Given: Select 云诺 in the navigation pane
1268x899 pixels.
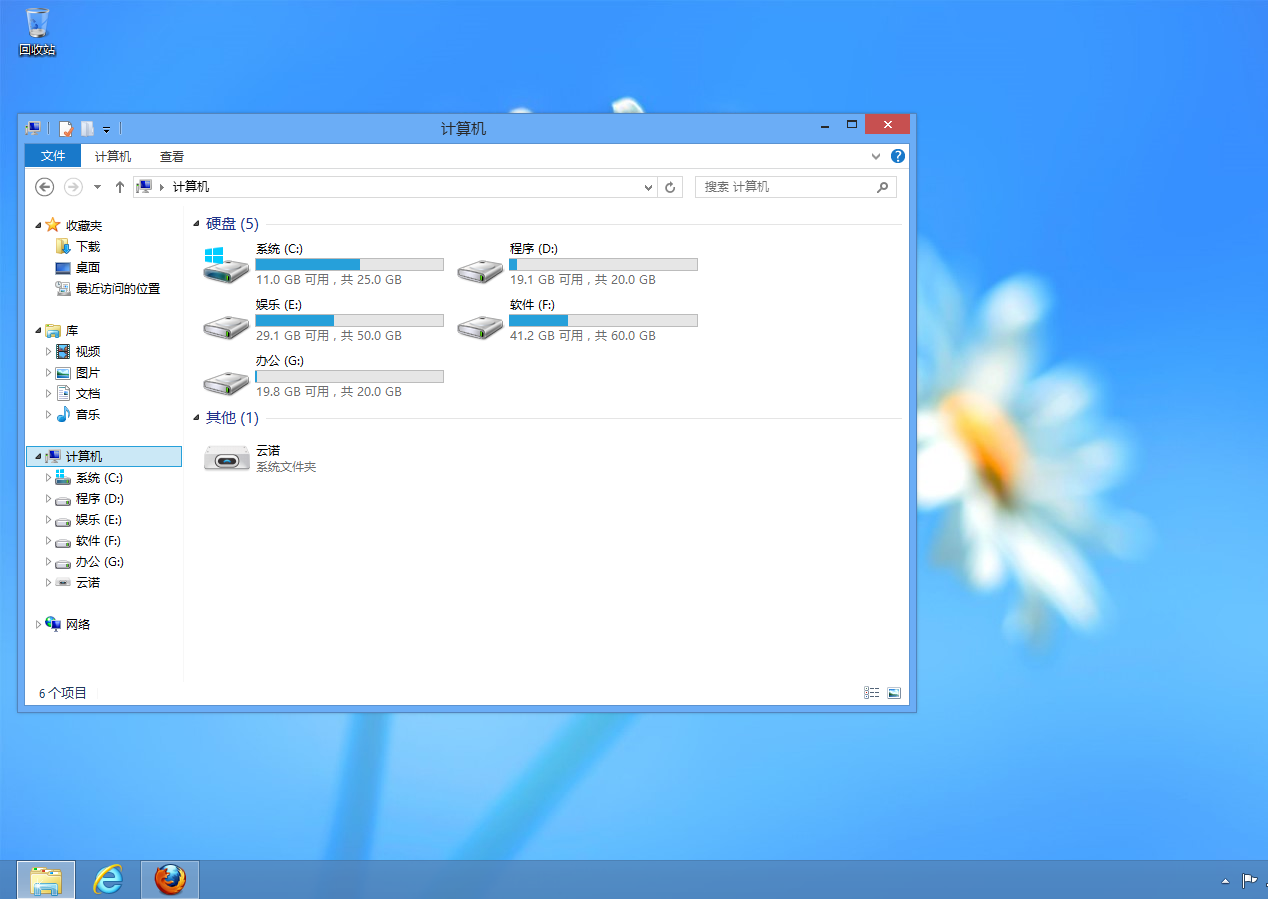Looking at the screenshot, I should tap(88, 583).
